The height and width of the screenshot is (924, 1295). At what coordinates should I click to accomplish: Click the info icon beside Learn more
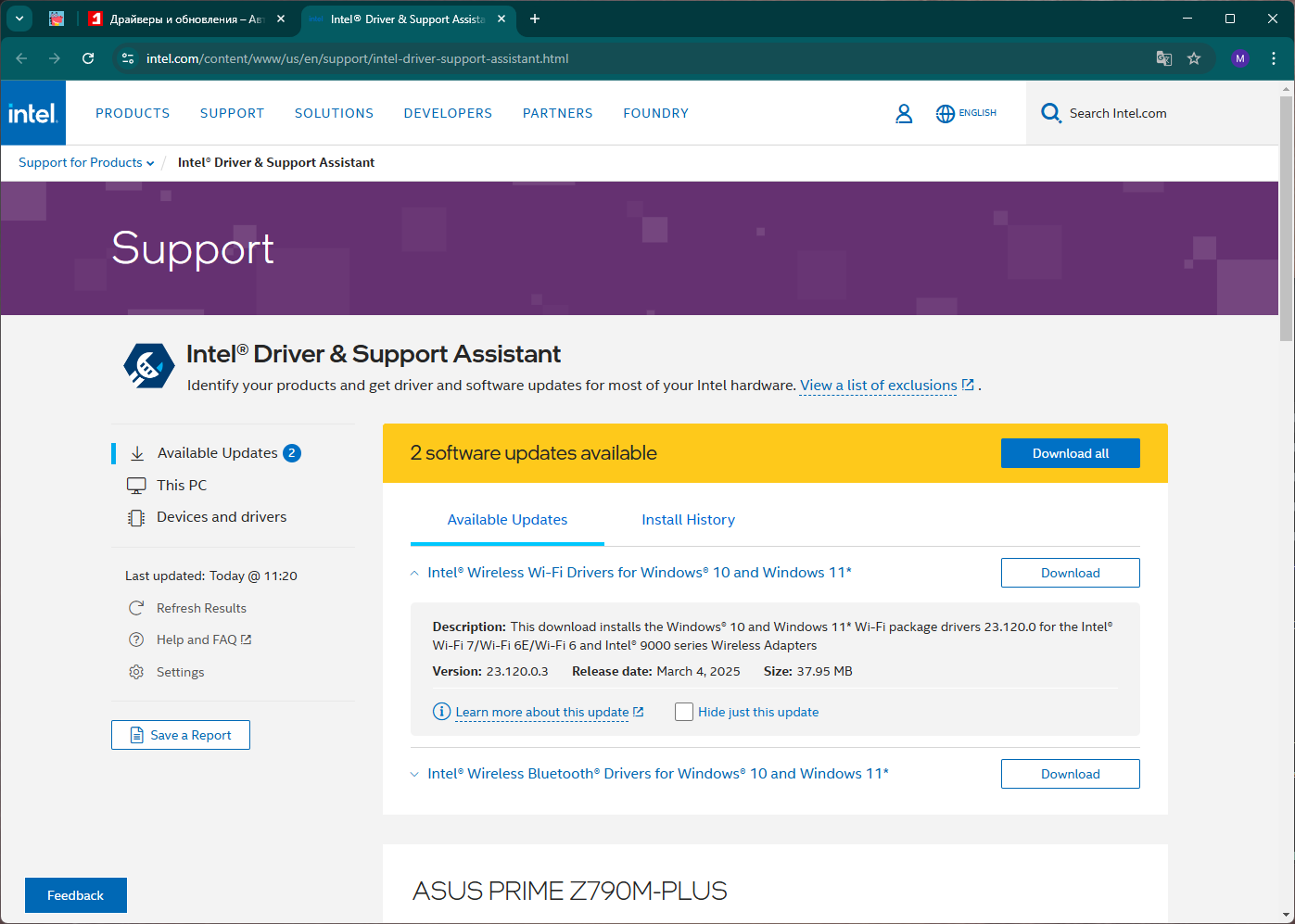pos(442,712)
